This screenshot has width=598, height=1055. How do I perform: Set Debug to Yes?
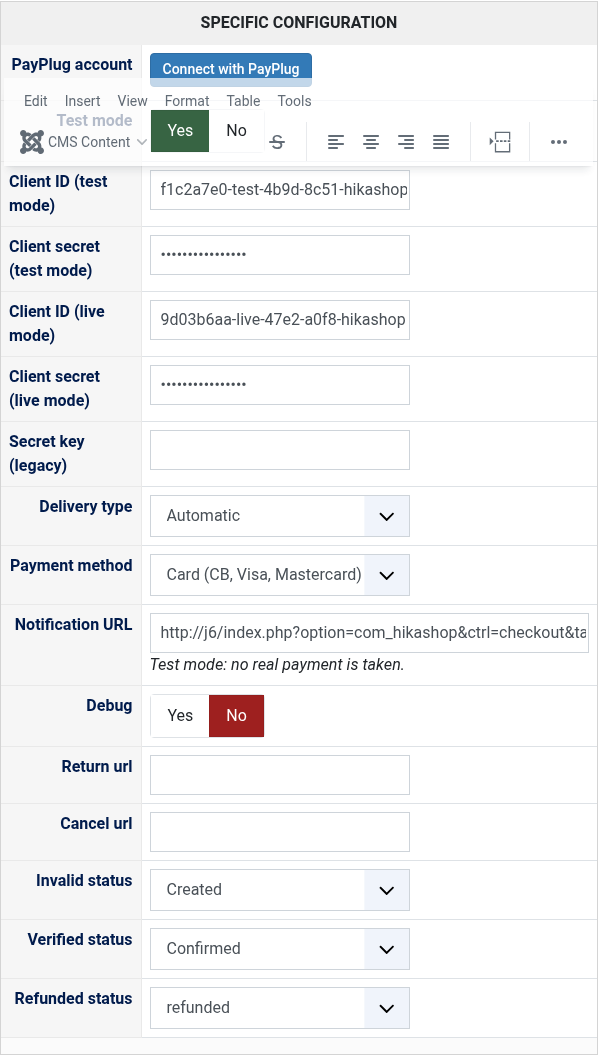pyautogui.click(x=180, y=716)
